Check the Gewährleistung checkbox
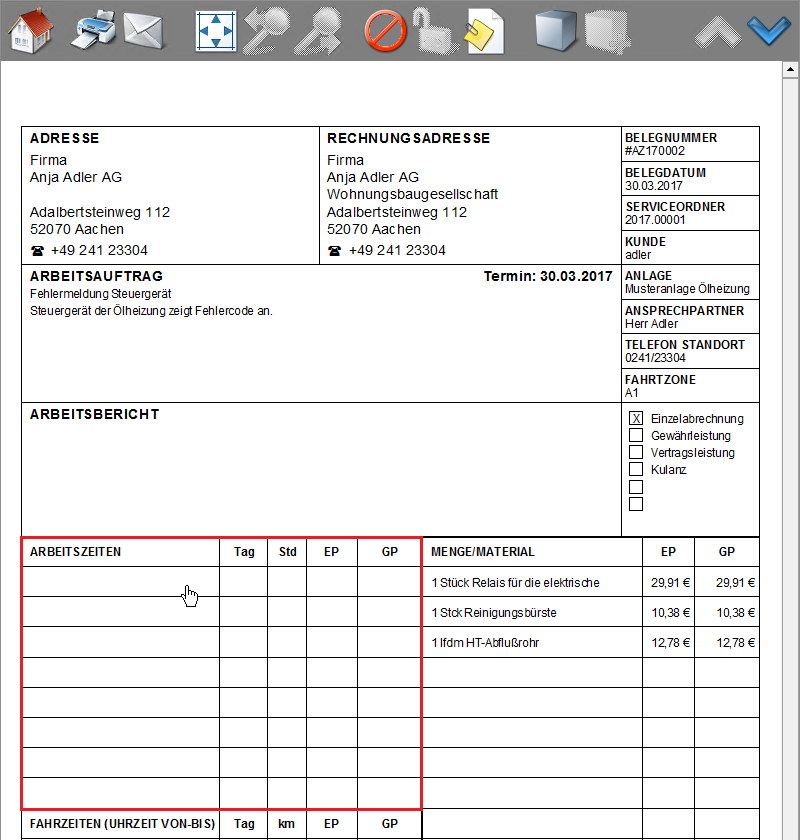The image size is (800, 840). [635, 436]
